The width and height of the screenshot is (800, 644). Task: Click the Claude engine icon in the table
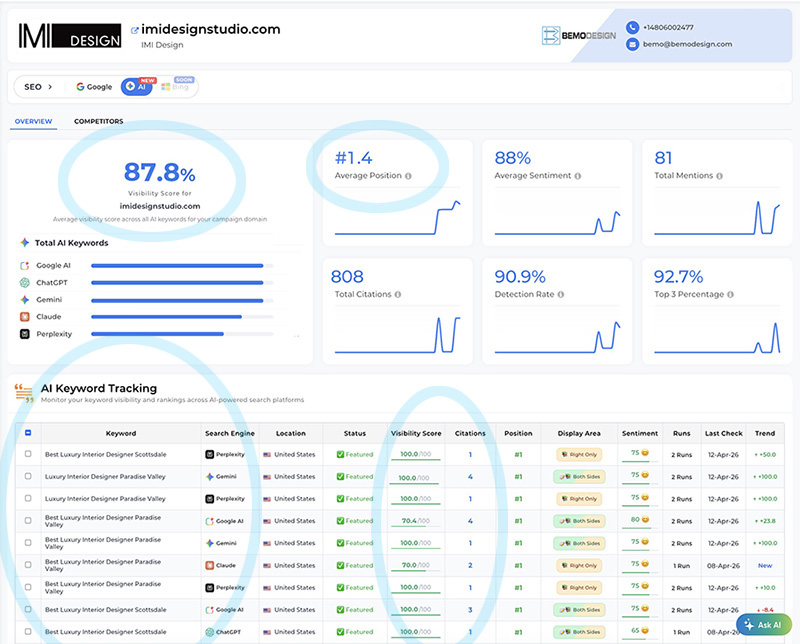point(209,565)
